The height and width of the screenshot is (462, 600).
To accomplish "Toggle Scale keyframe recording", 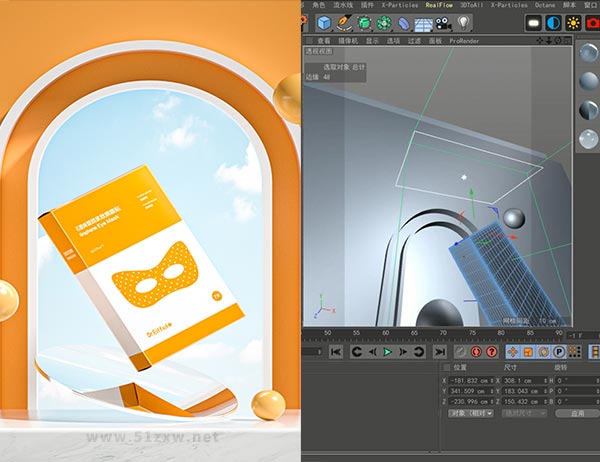I will (x=528, y=352).
